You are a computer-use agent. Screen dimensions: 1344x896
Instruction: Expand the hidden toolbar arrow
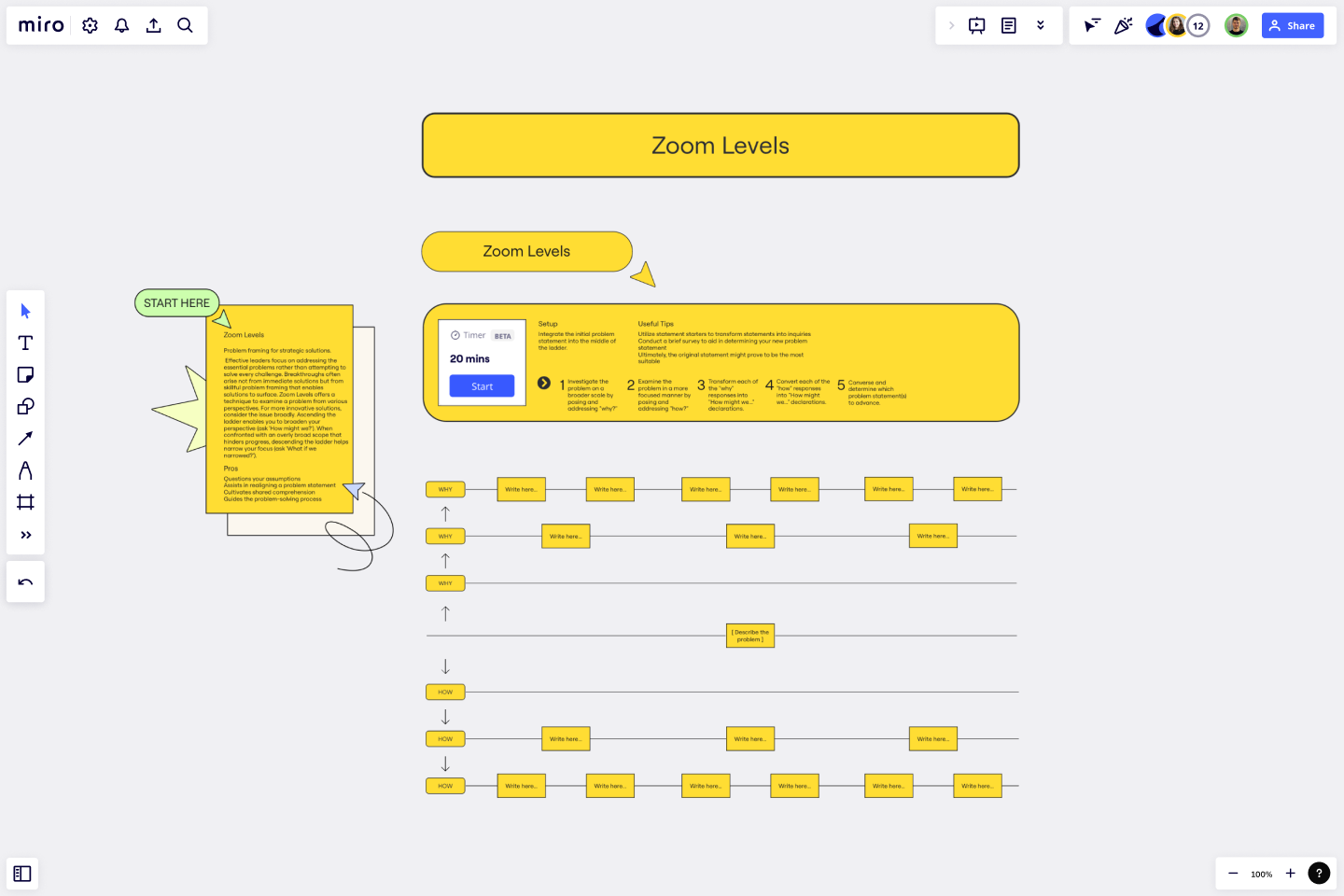click(951, 25)
